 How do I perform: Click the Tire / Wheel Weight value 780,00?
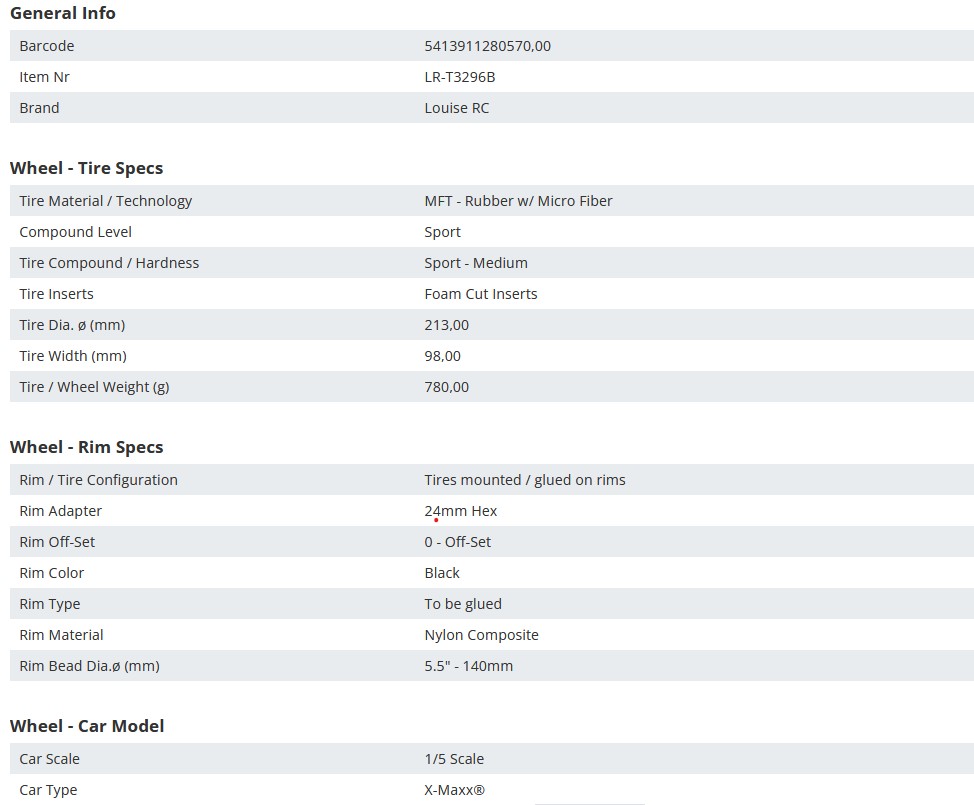click(447, 388)
